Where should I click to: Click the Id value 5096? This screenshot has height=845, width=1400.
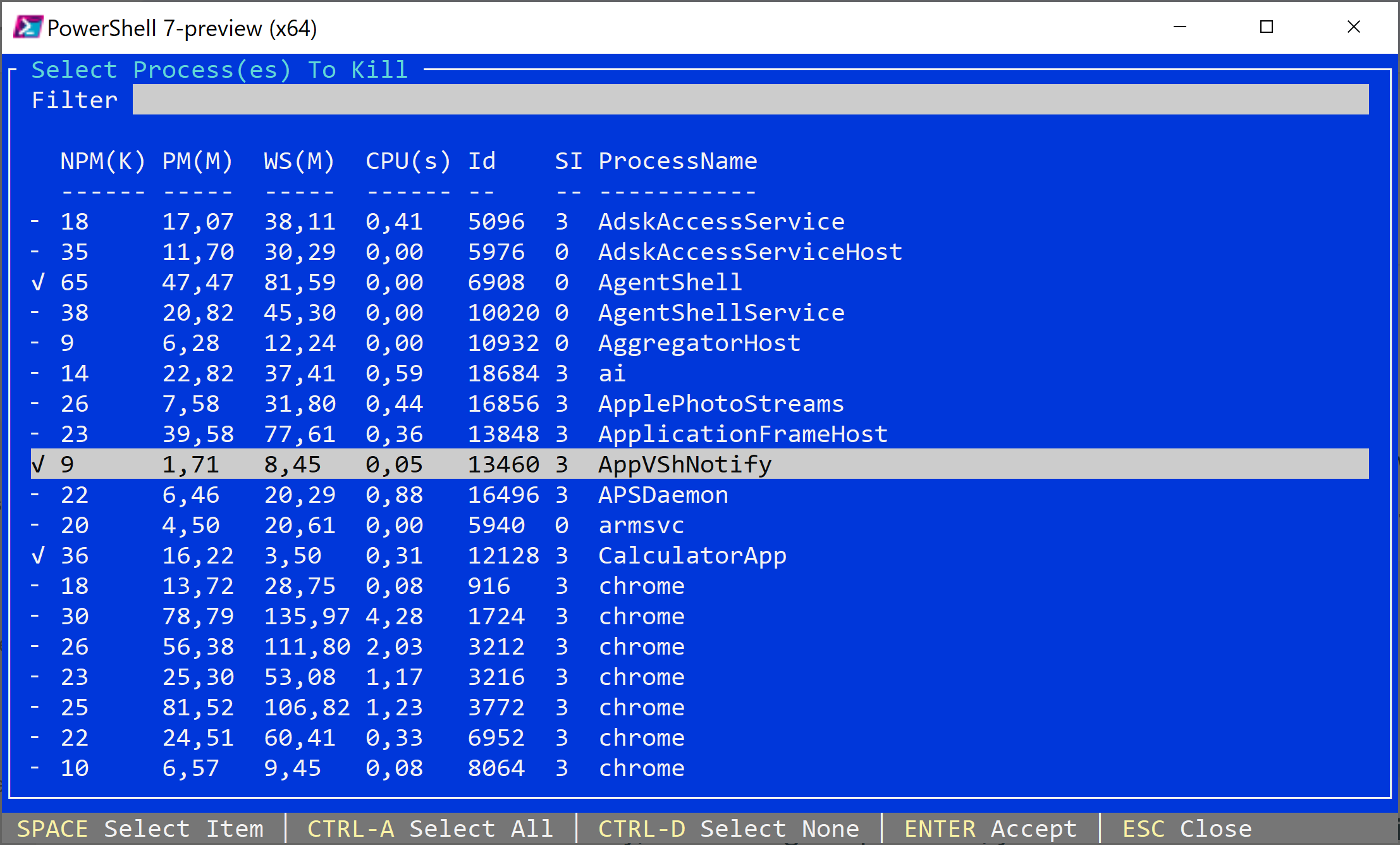[496, 222]
